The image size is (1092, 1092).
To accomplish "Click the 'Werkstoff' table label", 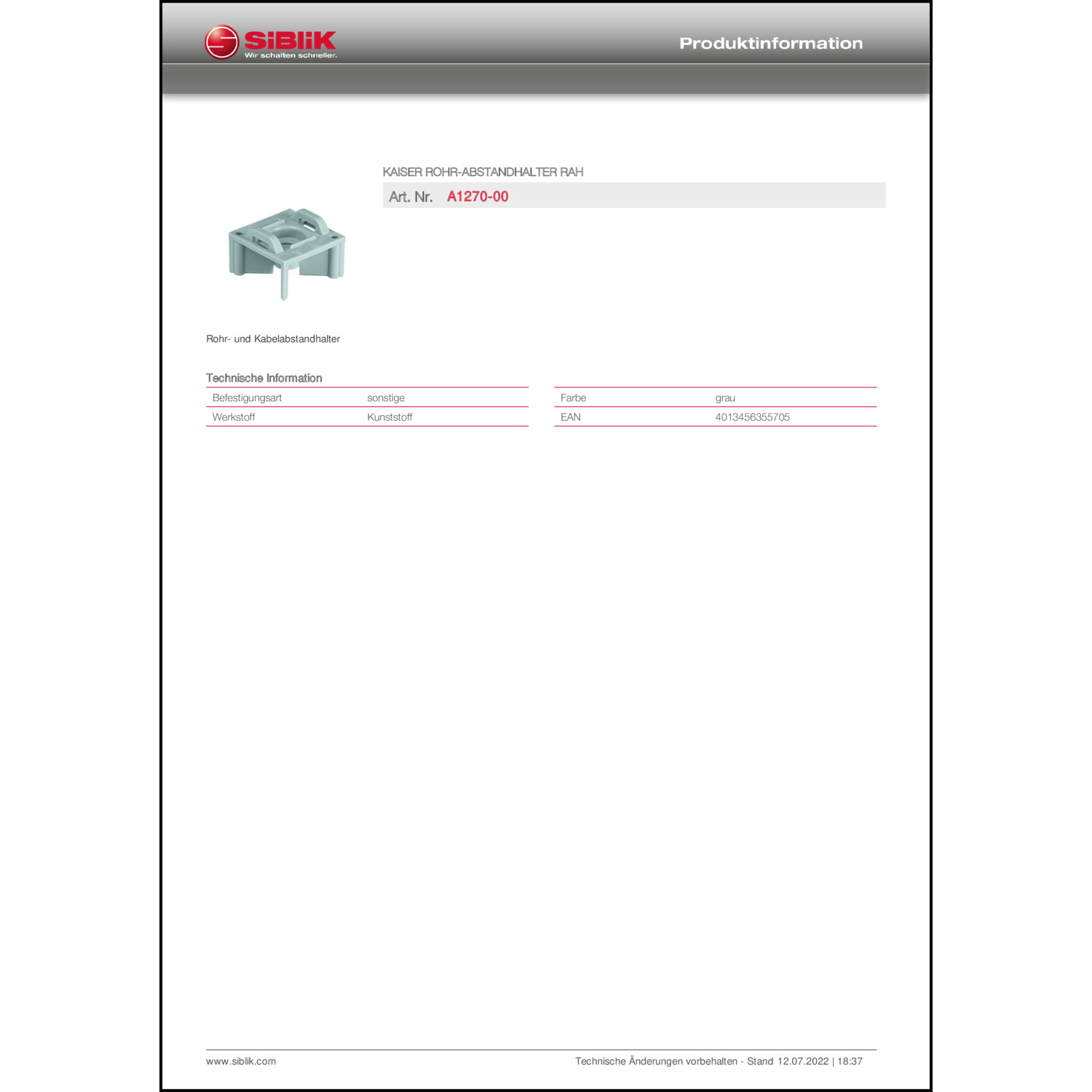I will pos(234,417).
